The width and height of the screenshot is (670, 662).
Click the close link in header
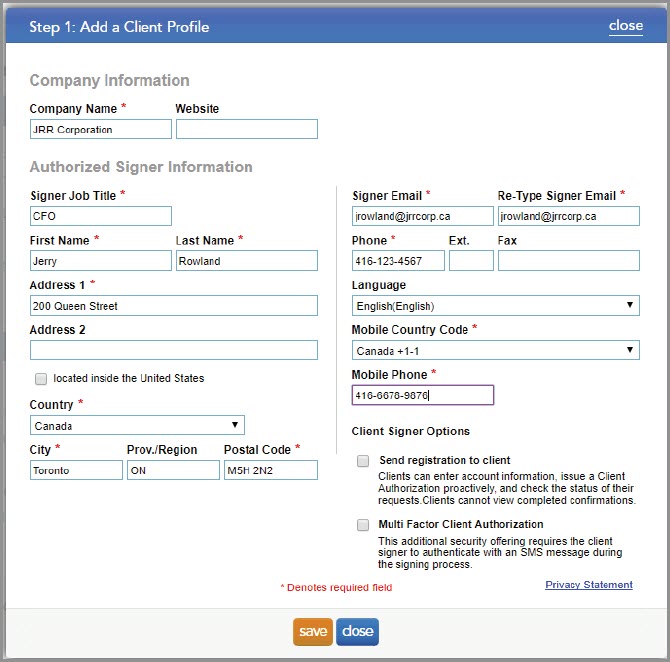(x=625, y=26)
